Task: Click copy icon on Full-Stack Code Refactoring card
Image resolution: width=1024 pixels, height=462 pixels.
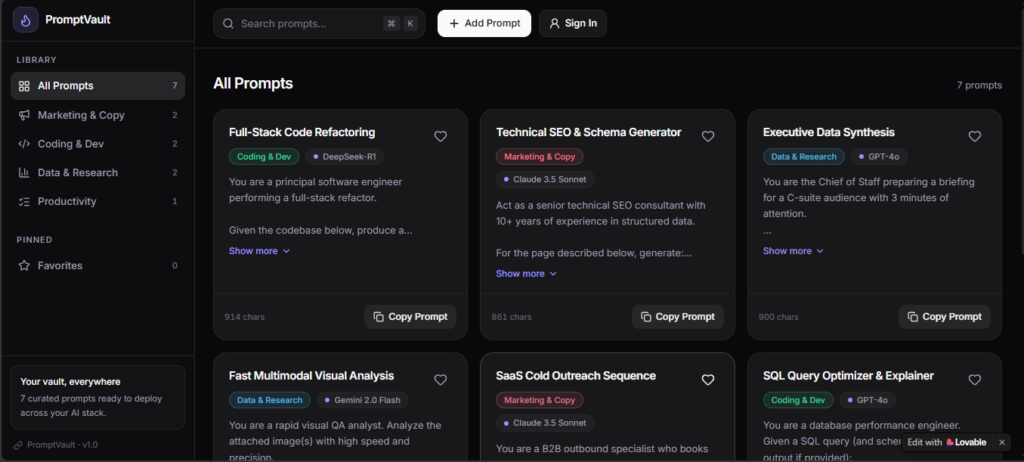Action: coord(378,317)
